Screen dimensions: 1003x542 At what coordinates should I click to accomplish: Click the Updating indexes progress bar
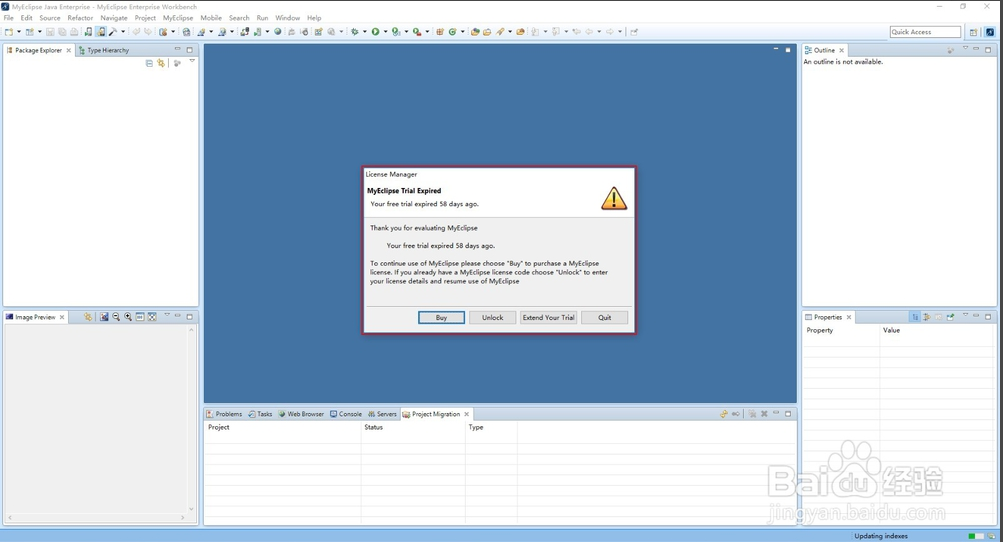(x=975, y=536)
